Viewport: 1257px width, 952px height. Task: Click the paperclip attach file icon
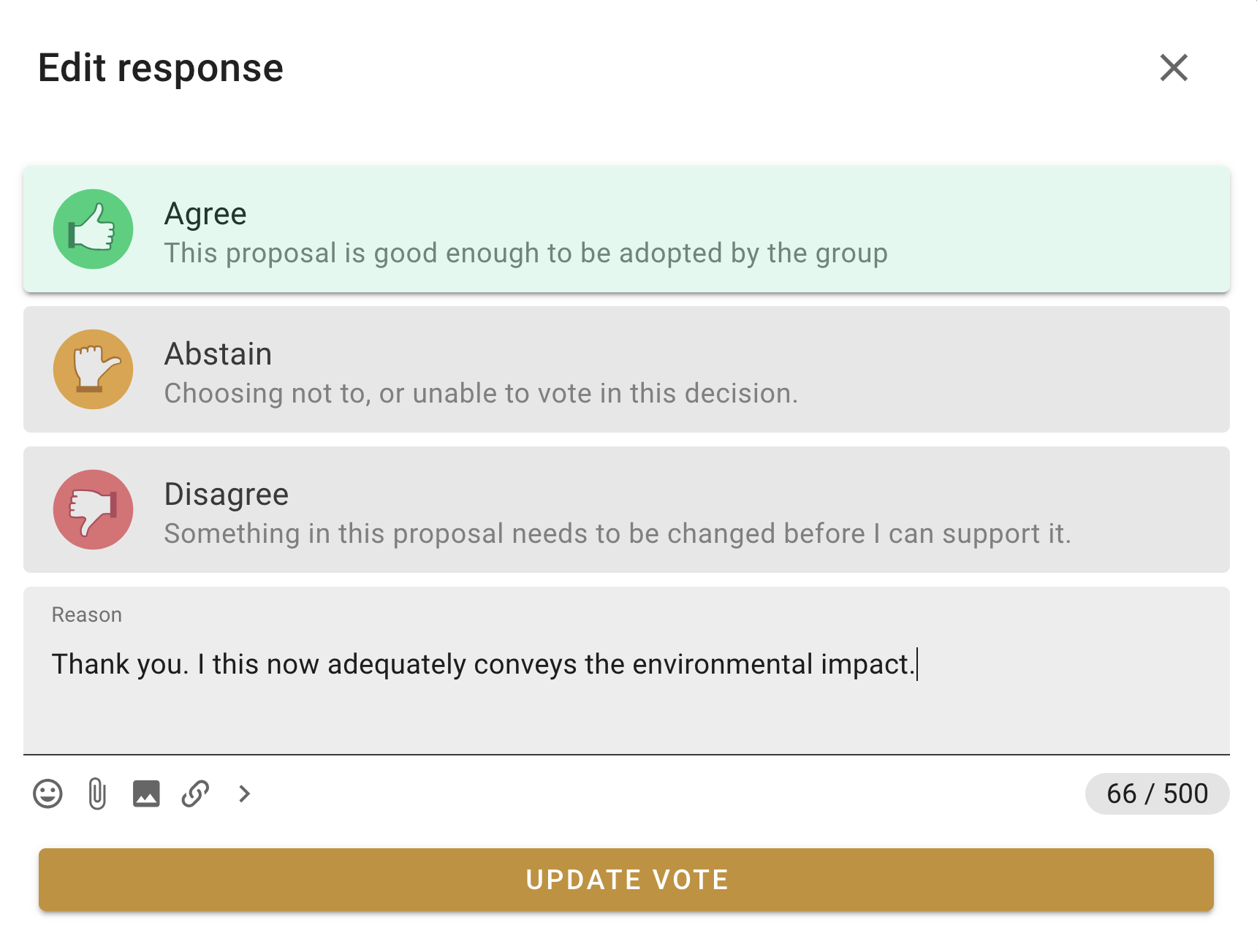point(97,793)
